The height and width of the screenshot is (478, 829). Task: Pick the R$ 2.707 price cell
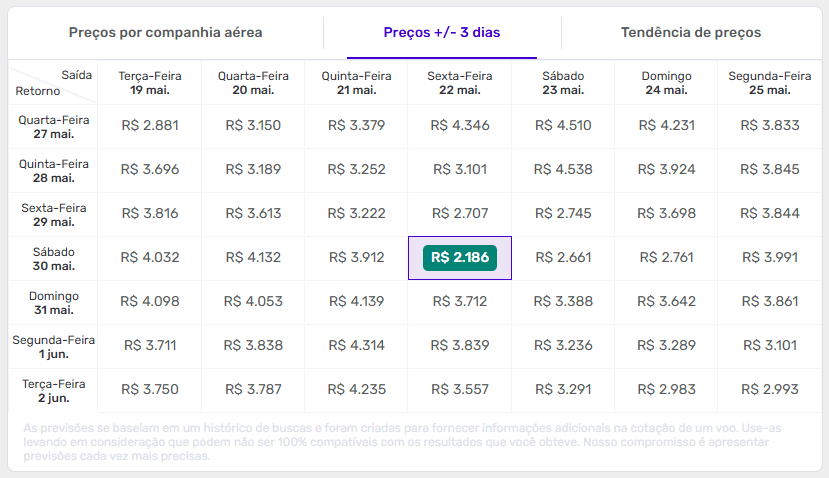click(x=460, y=214)
